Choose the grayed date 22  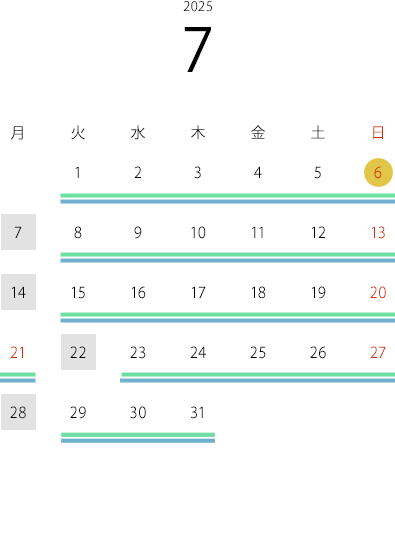pos(78,352)
